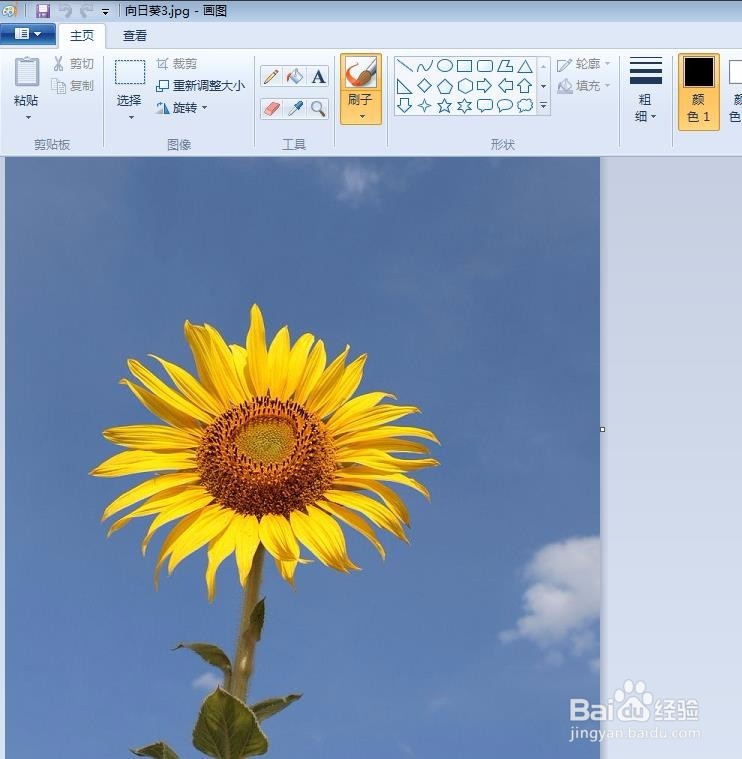Pick the Up arrow shape

525,86
